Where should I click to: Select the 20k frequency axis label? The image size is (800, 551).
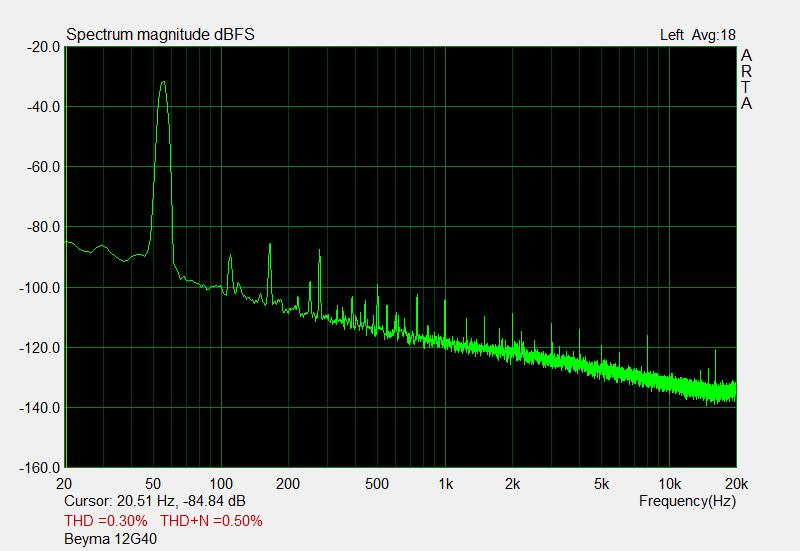(735, 484)
